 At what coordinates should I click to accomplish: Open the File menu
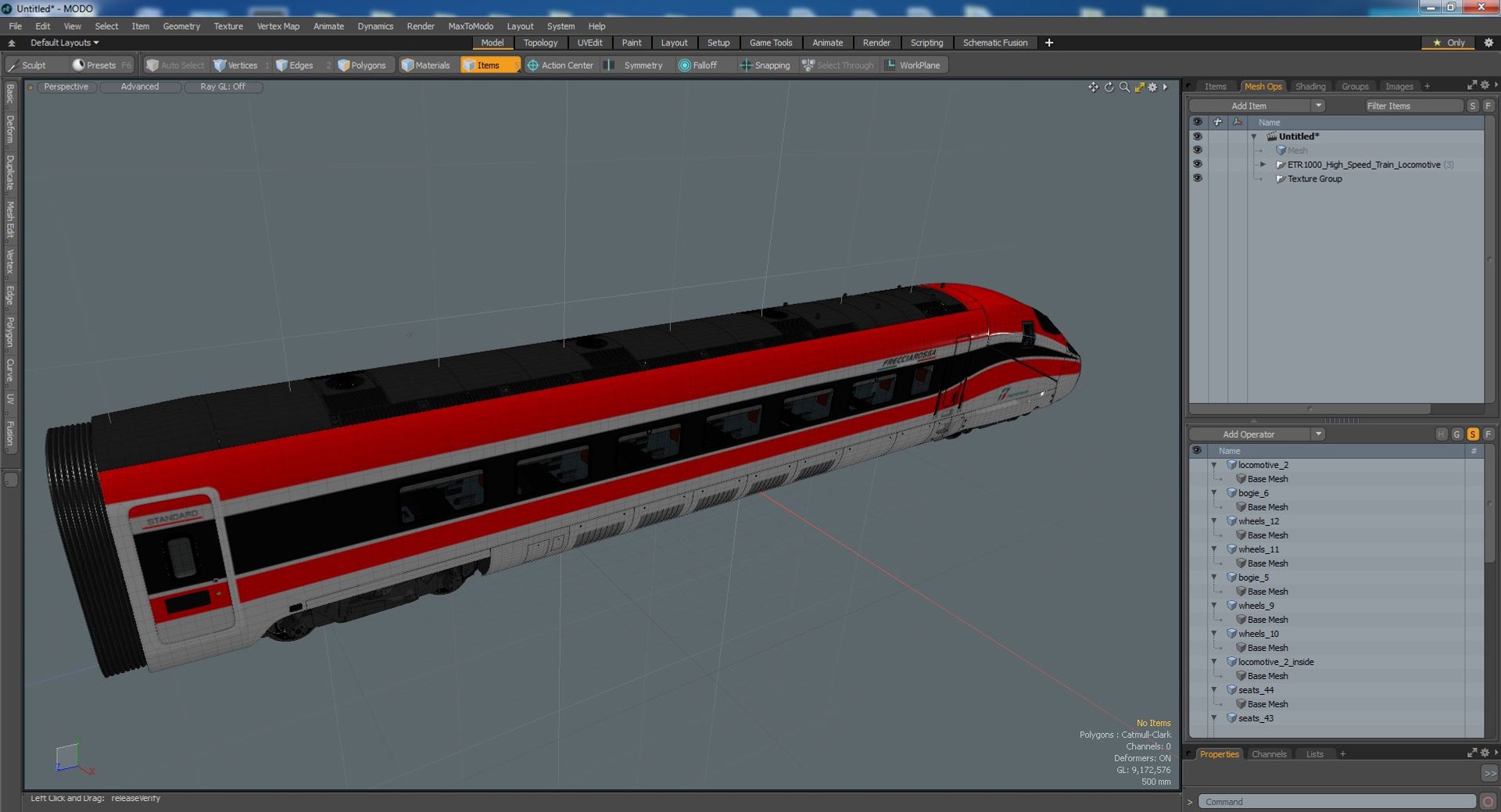(x=15, y=26)
